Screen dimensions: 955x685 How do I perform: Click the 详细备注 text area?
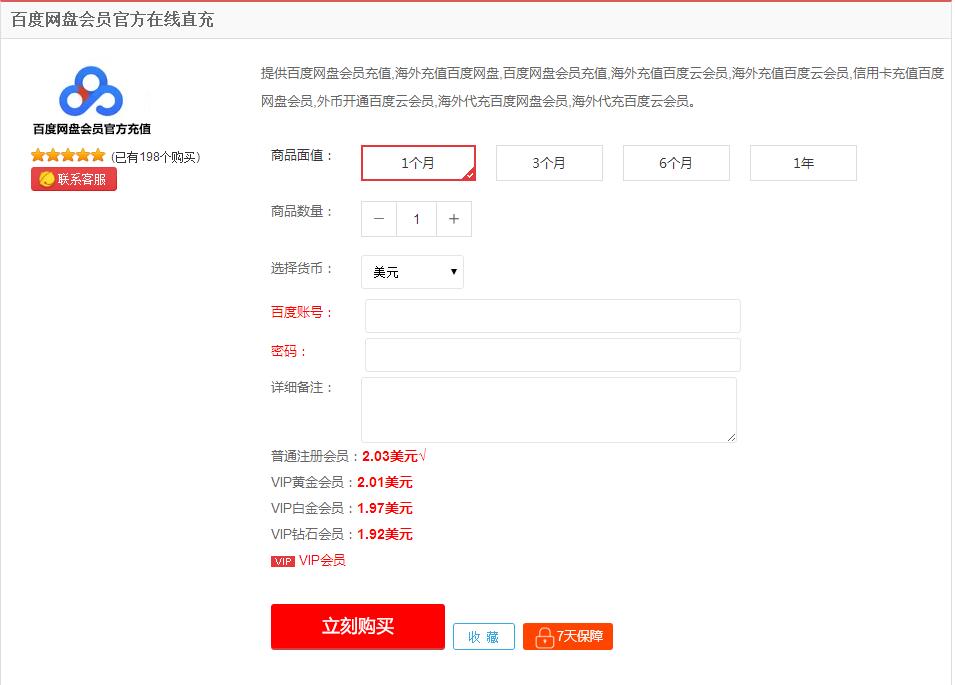548,409
